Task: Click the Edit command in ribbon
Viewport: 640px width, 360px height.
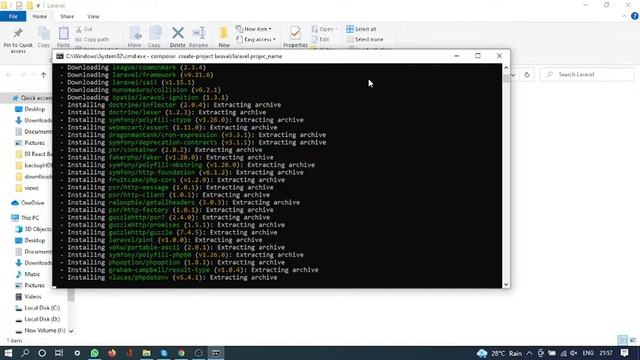Action: [321, 40]
